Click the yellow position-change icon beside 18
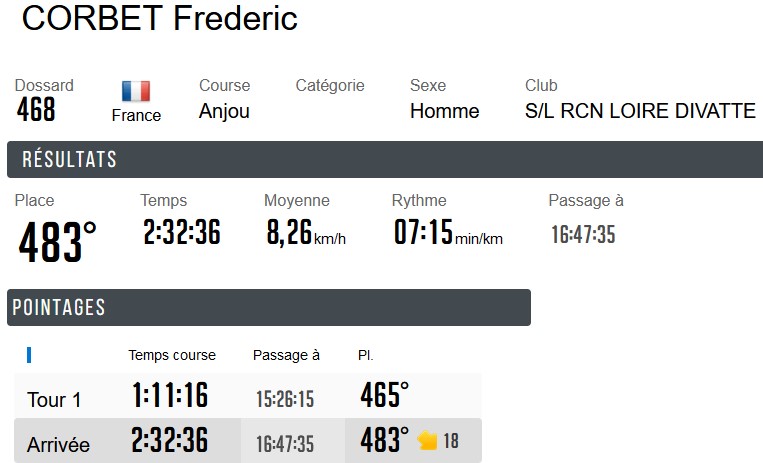 click(x=428, y=441)
